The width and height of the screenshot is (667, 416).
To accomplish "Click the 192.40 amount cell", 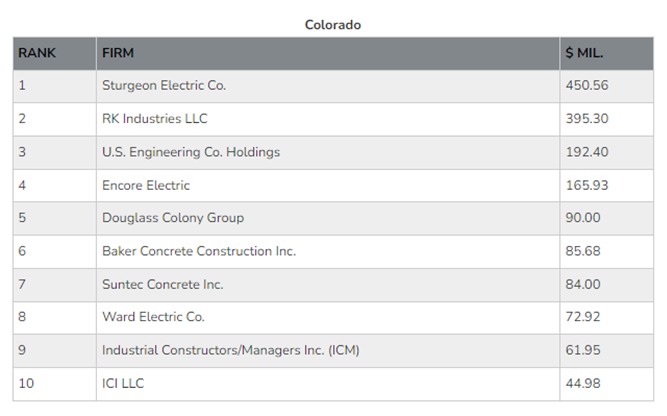I will [586, 152].
